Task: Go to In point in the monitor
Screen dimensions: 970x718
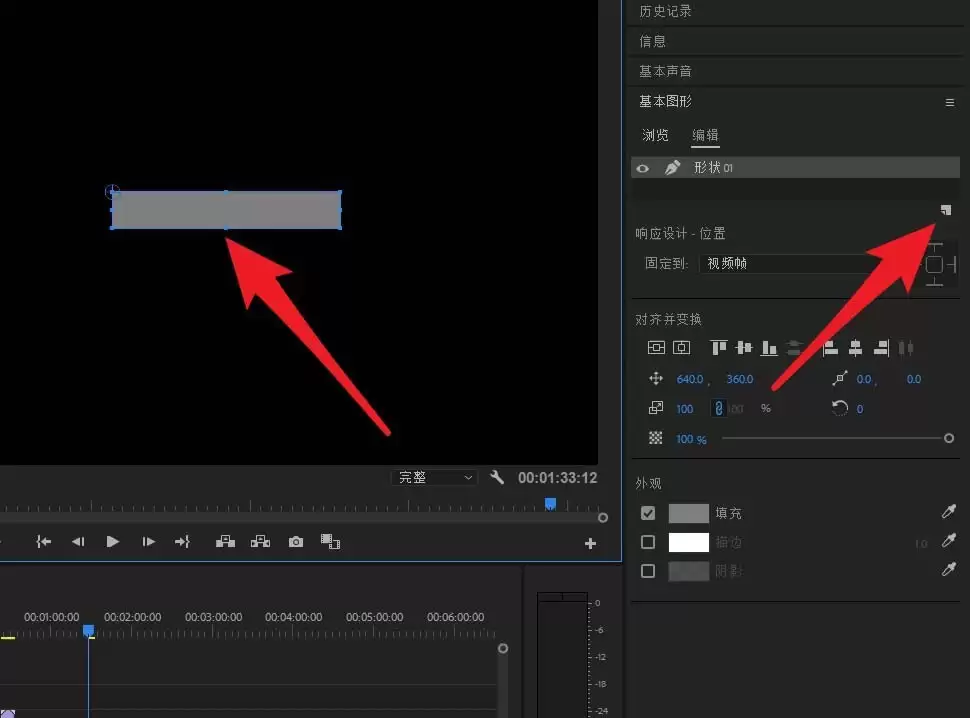Action: coord(43,542)
